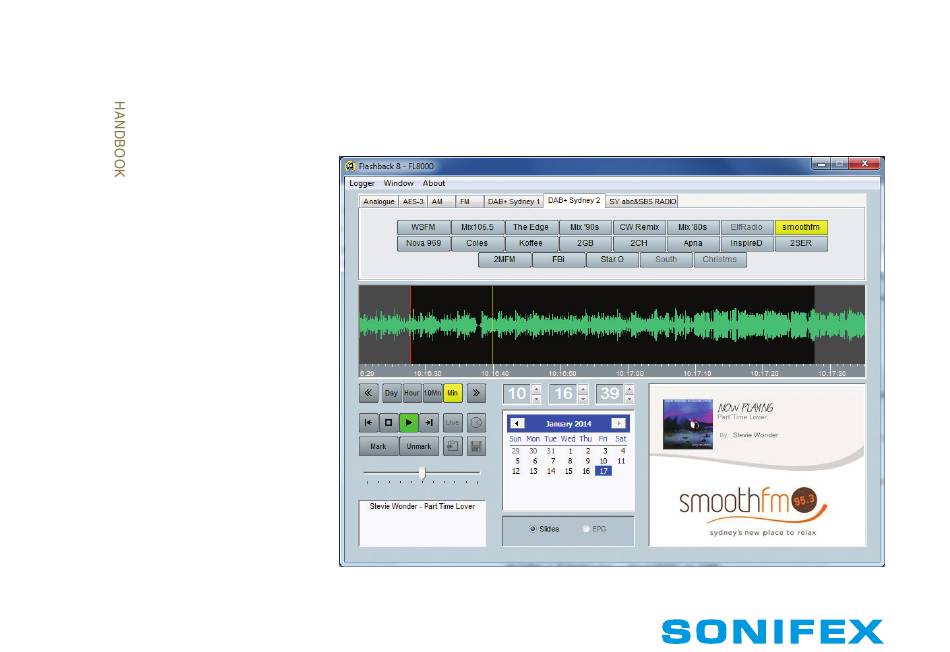Viewport: 950px width, 652px height.
Task: Choose the 2GB channel
Action: pos(585,243)
